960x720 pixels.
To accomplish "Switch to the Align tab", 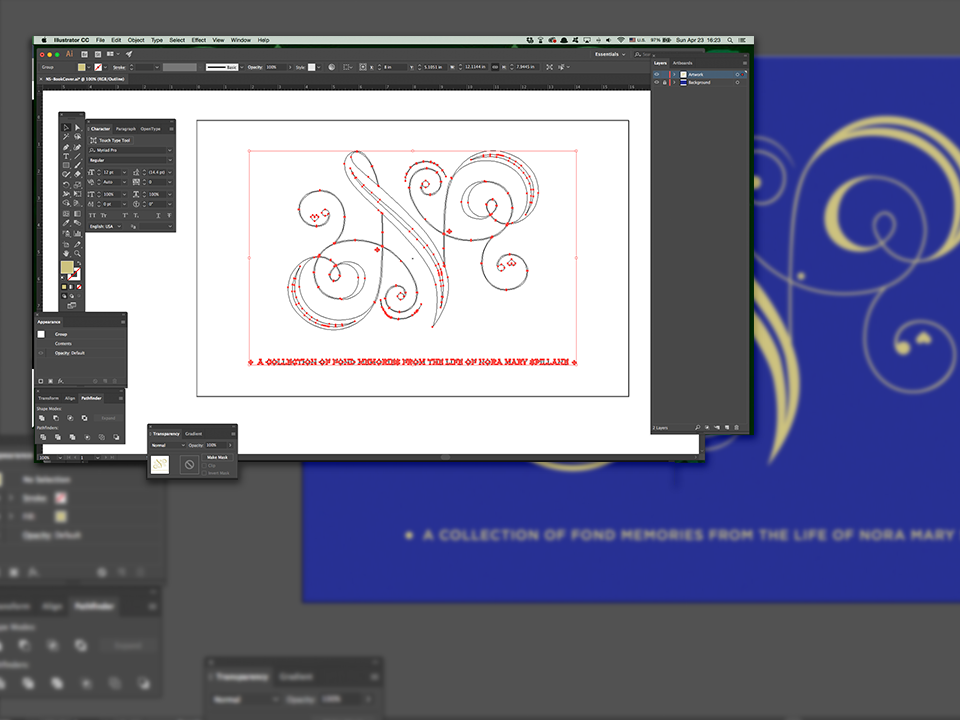I will coord(70,398).
